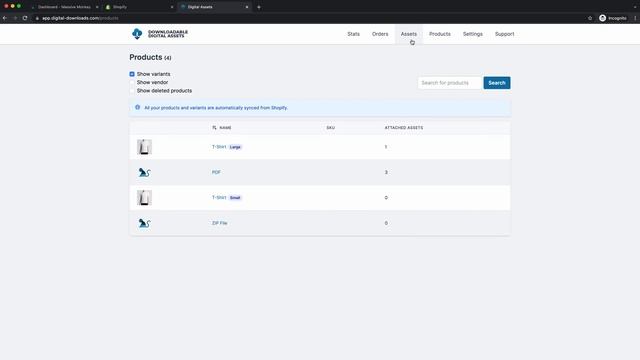Click the T-Shirt Large product thumbnail

click(x=144, y=147)
